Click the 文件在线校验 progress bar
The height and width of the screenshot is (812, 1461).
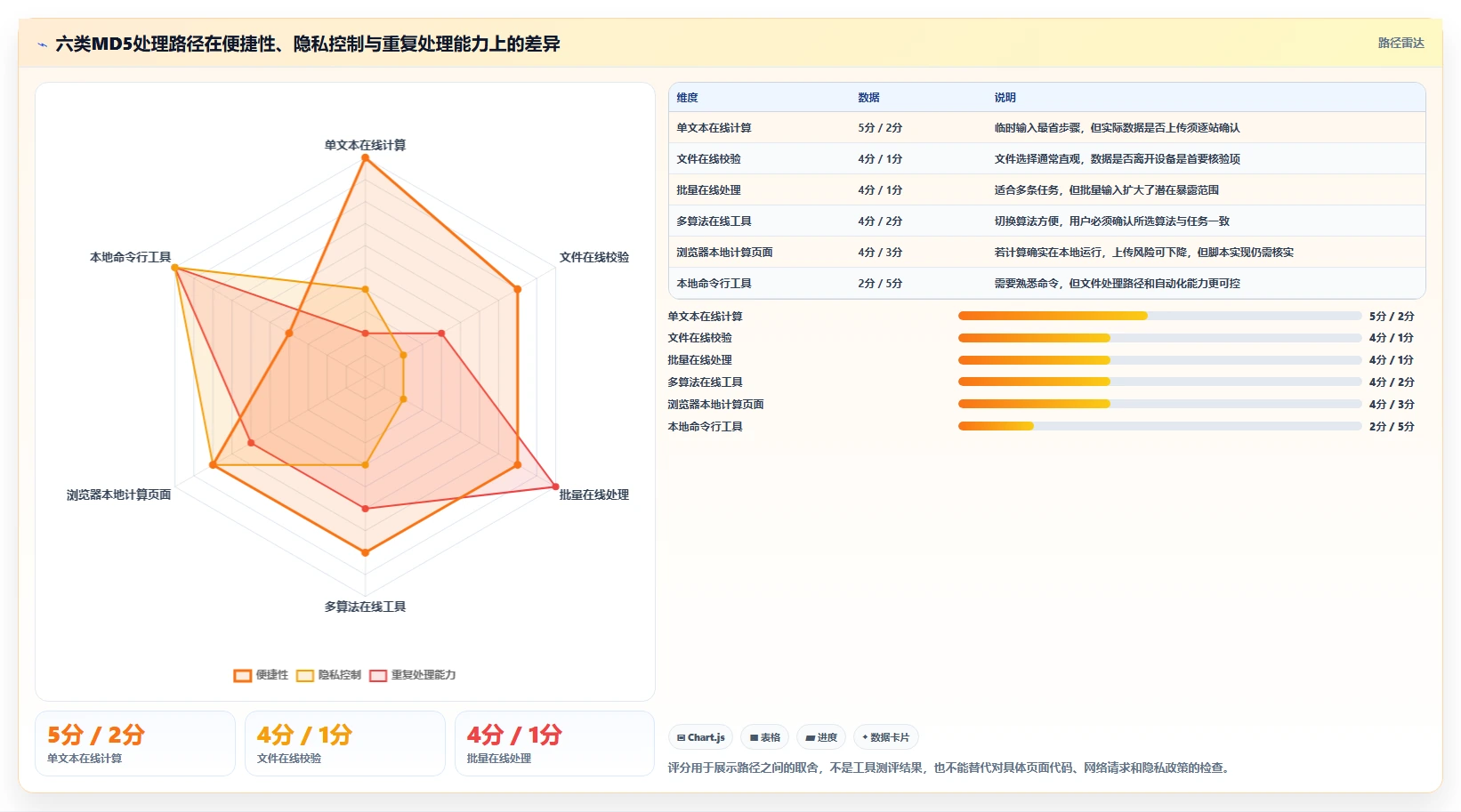(x=1159, y=338)
